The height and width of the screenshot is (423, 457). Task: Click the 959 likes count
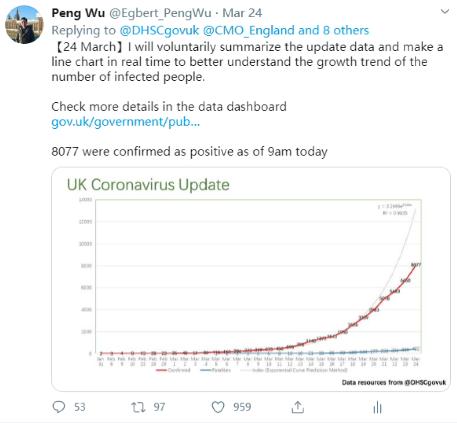coord(242,407)
